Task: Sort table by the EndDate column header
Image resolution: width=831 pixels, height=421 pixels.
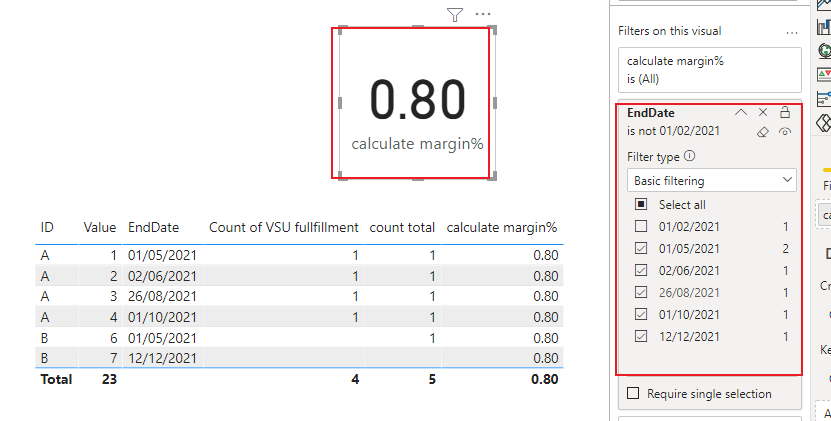Action: (154, 227)
